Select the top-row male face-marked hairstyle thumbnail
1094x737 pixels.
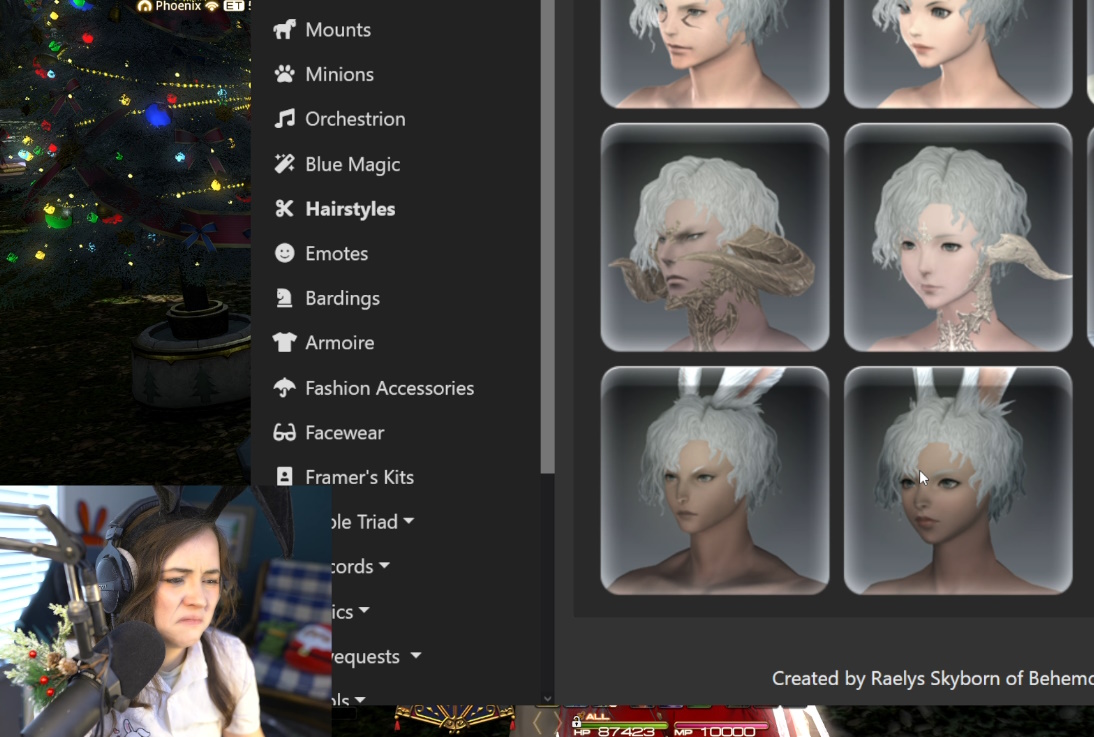[x=714, y=54]
